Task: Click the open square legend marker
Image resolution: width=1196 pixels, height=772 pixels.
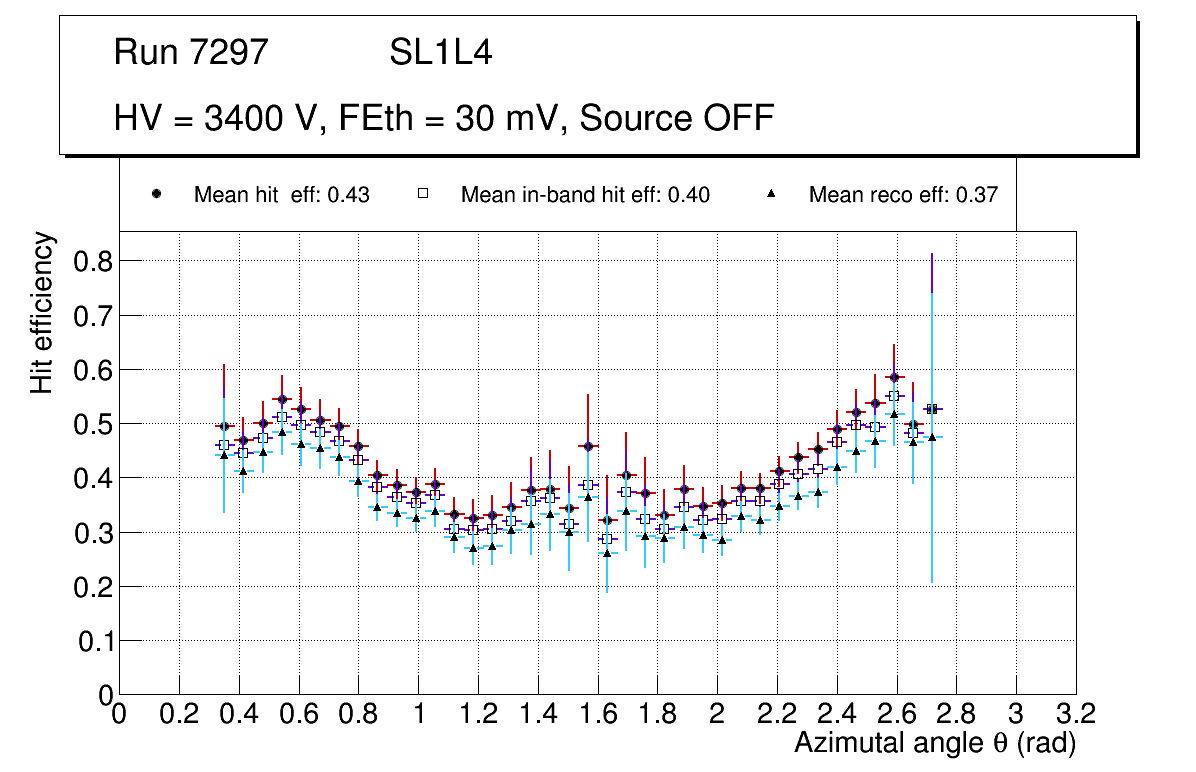Action: pyautogui.click(x=423, y=195)
